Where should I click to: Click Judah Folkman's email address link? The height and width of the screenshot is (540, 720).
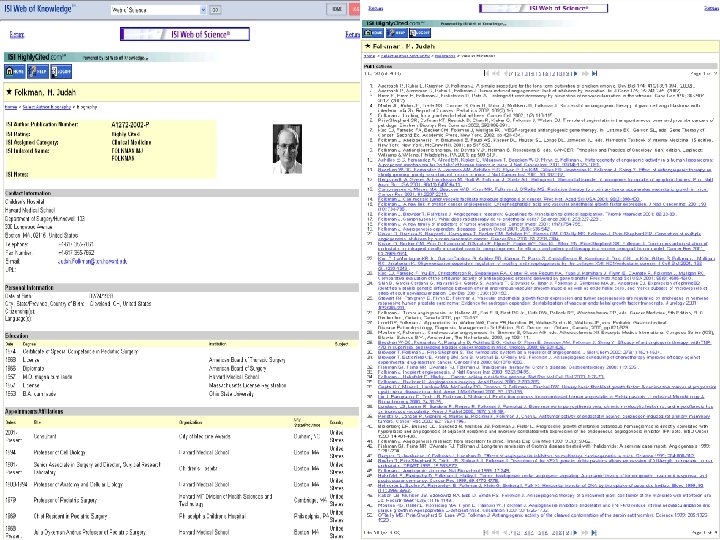pos(92,261)
